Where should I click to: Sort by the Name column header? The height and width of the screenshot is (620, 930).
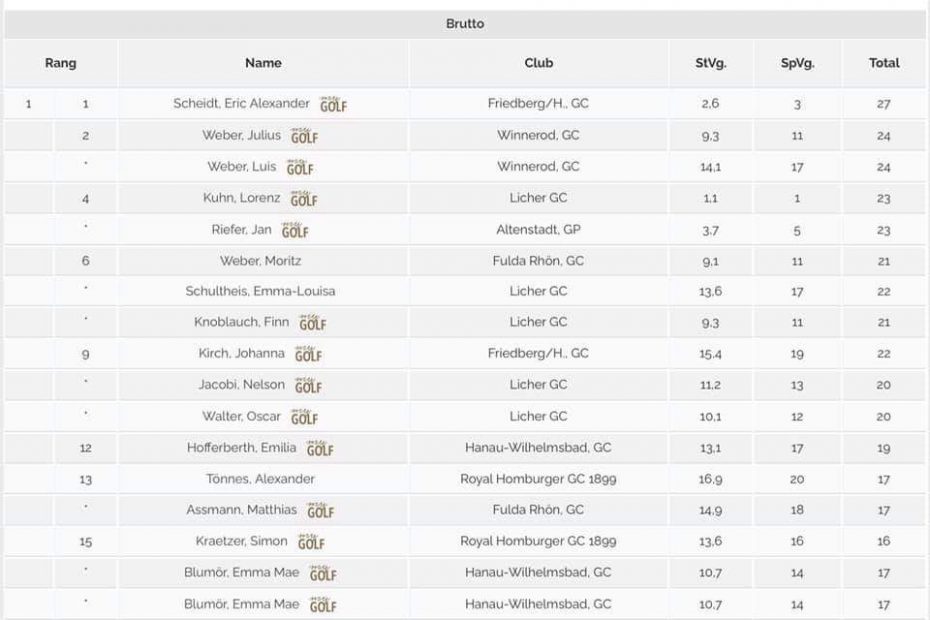pos(263,63)
